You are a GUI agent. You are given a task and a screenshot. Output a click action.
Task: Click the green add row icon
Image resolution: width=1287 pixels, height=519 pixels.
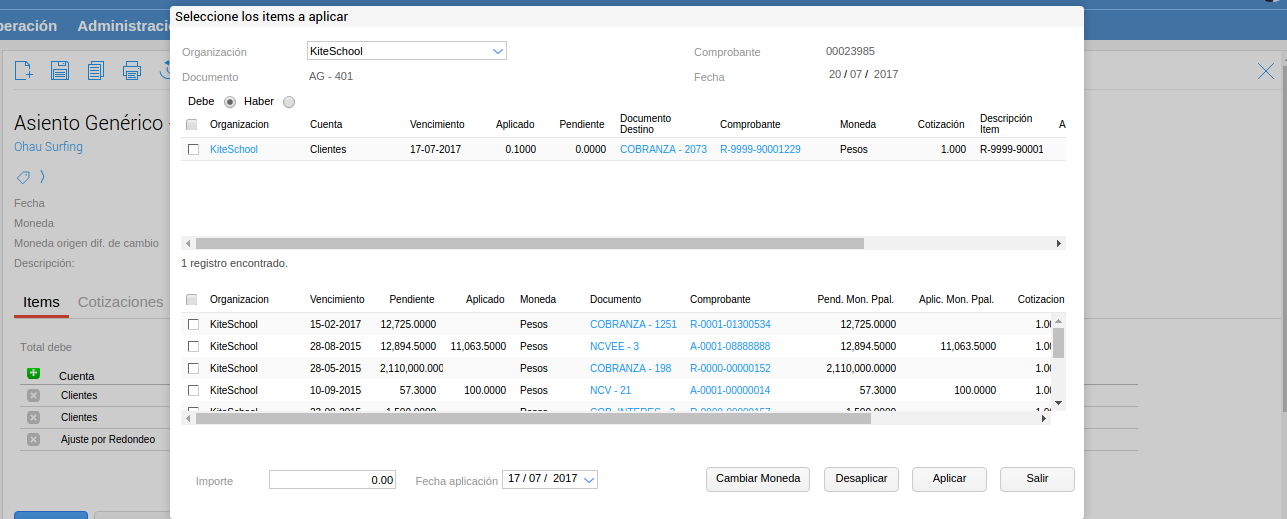[x=33, y=374]
